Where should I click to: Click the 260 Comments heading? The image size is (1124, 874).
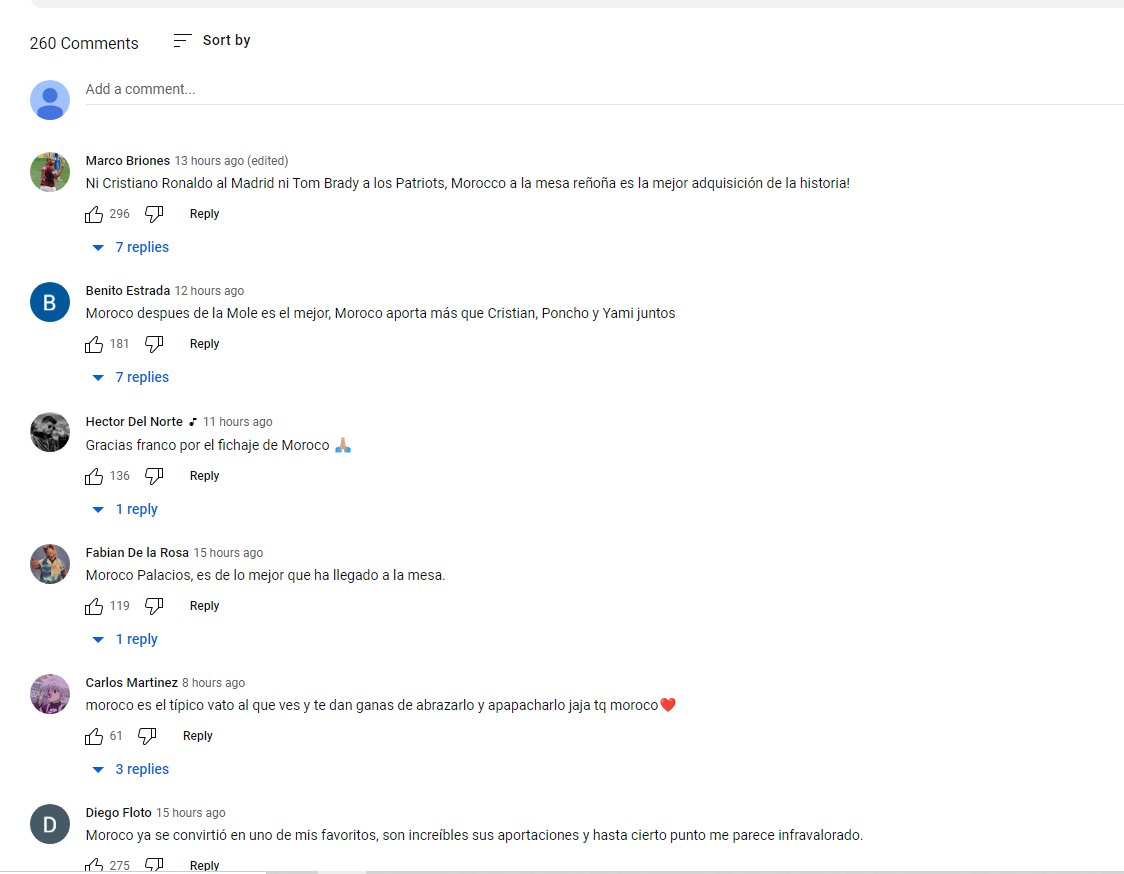tap(84, 43)
